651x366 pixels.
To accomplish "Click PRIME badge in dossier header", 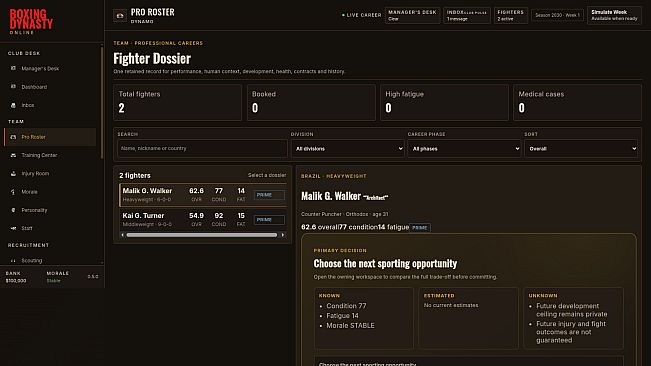I will coord(420,228).
